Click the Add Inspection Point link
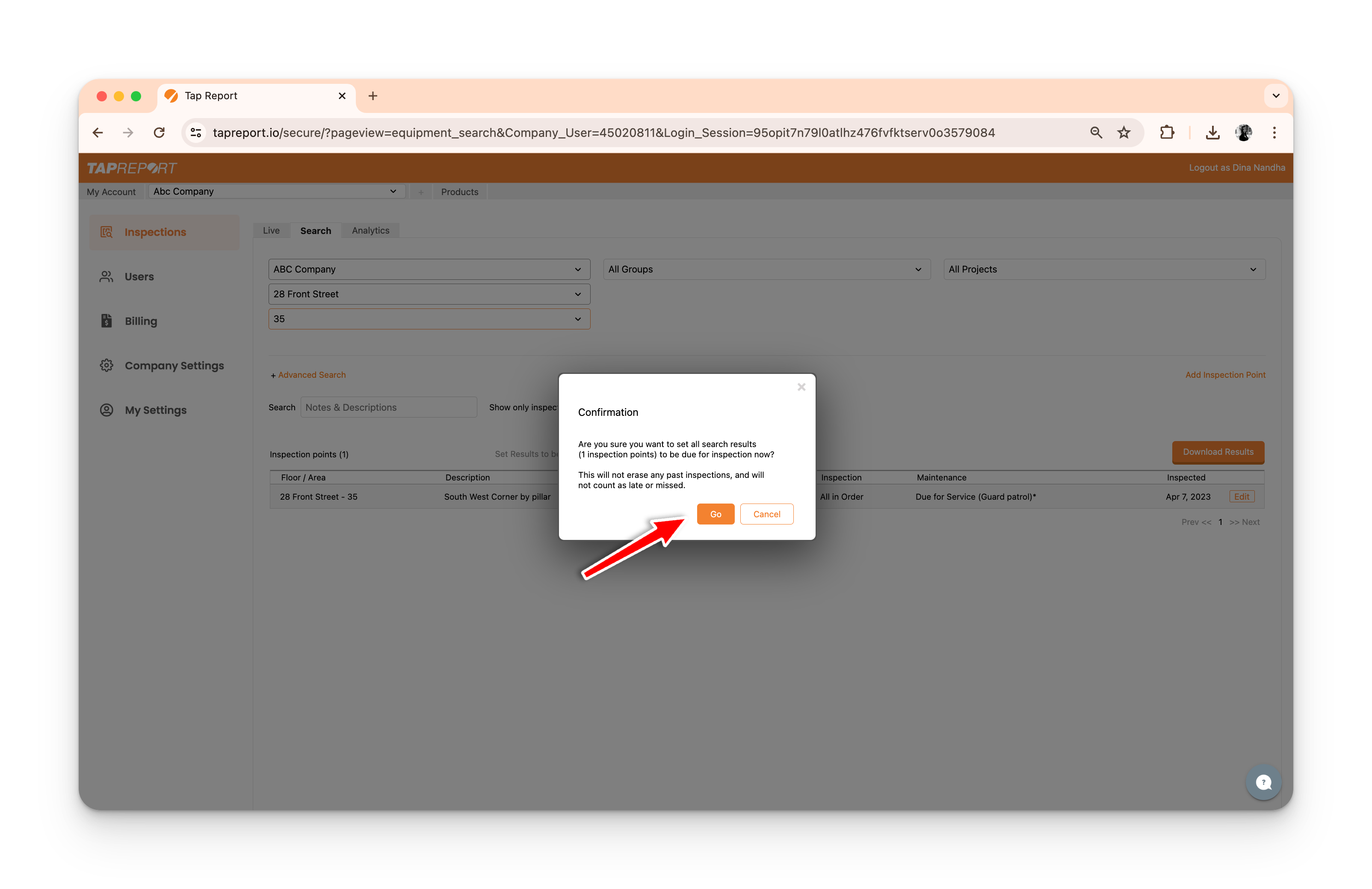 pos(1225,375)
